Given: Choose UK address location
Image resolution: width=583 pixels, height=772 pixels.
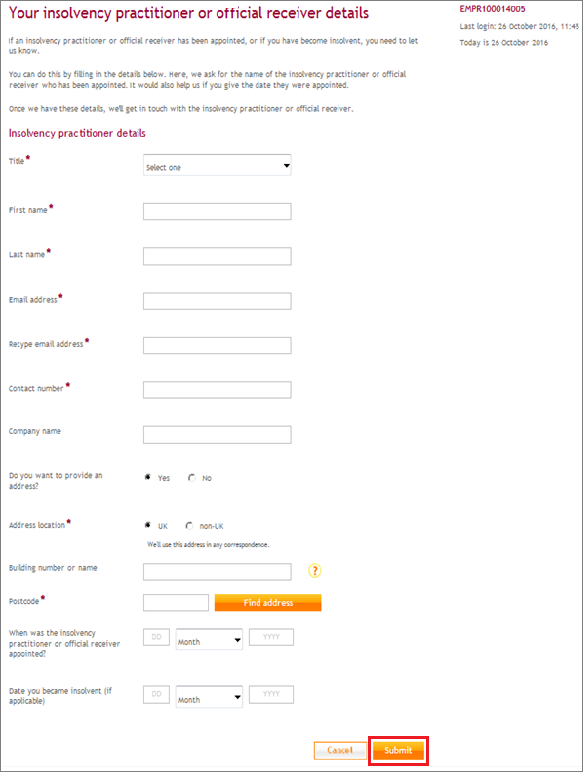Looking at the screenshot, I should click(147, 525).
